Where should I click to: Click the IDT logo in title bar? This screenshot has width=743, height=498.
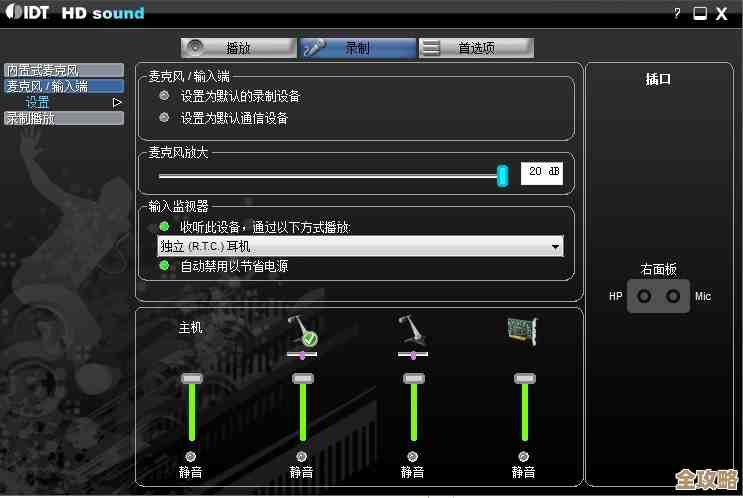(27, 12)
